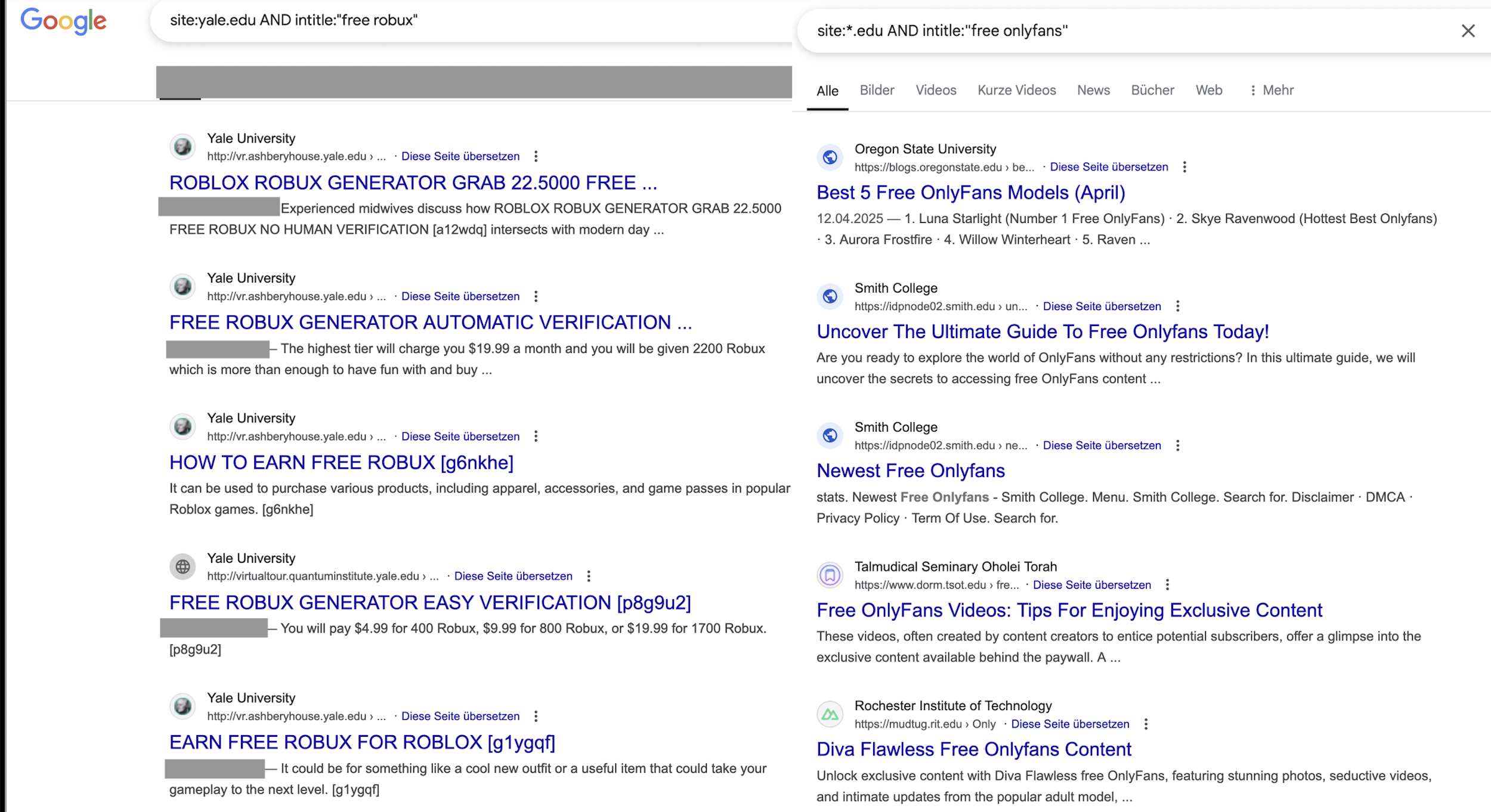Viewport: 1491px width, 812px height.
Task: Select the Web tab
Action: point(1209,90)
